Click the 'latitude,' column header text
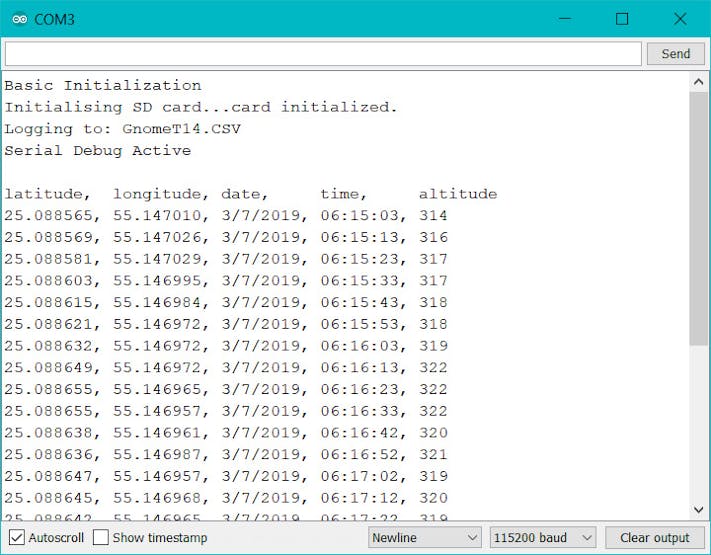The width and height of the screenshot is (711, 555). pyautogui.click(x=47, y=194)
